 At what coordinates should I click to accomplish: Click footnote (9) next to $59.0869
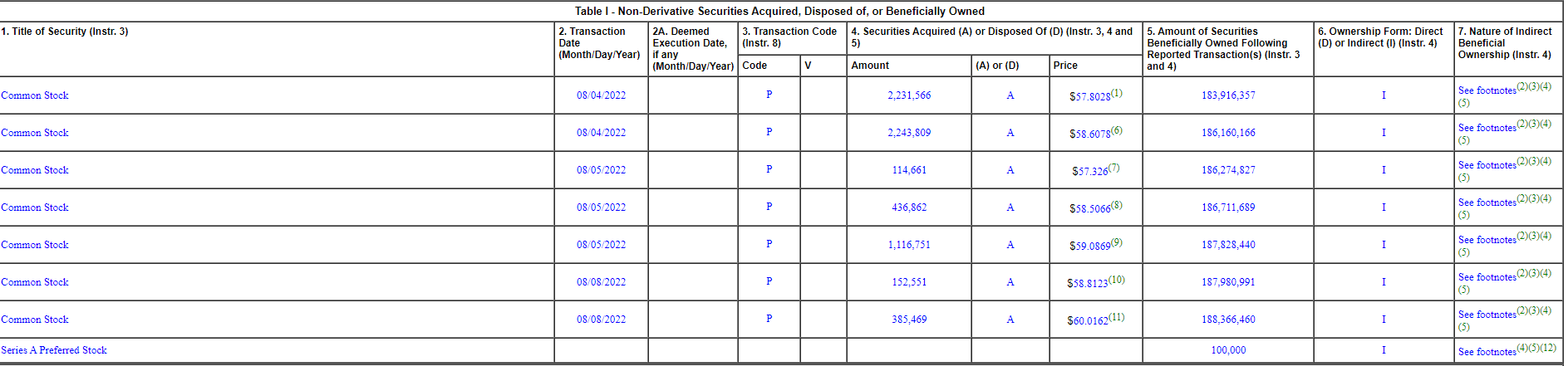pyautogui.click(x=1117, y=242)
